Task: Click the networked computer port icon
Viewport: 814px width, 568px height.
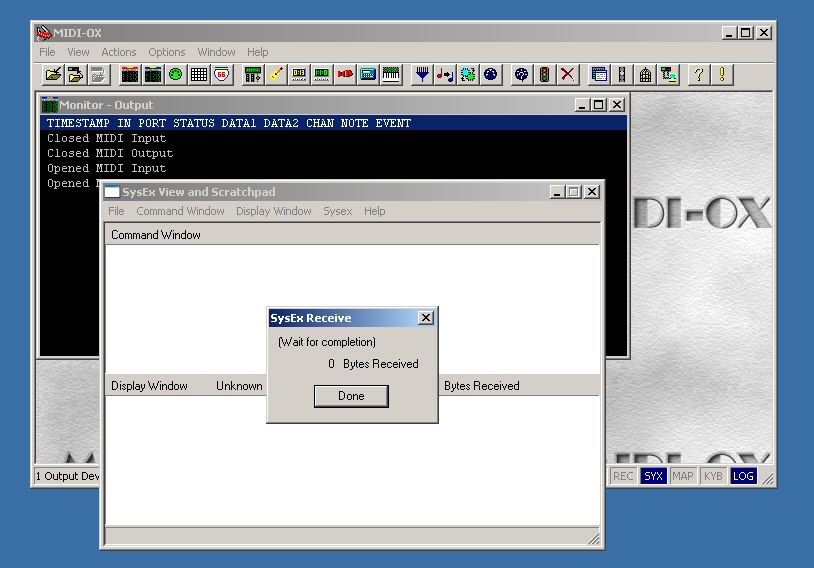Action: click(668, 75)
